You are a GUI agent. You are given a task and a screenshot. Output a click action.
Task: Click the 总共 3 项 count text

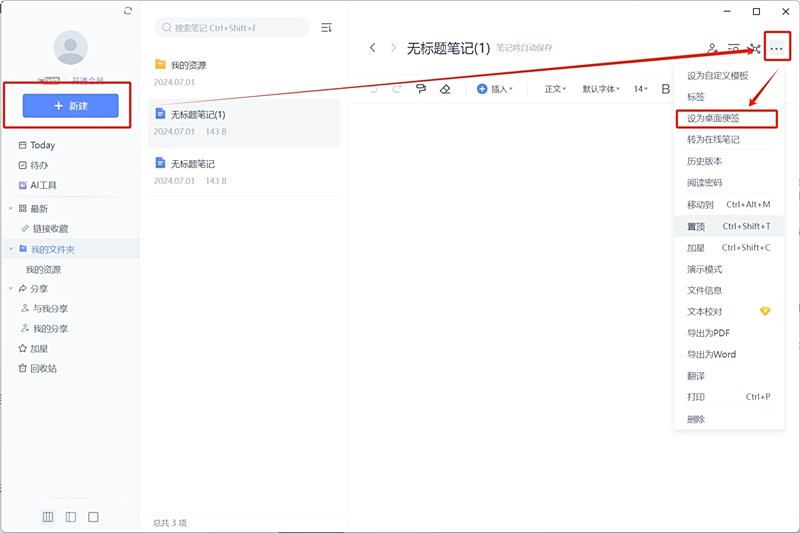point(170,523)
